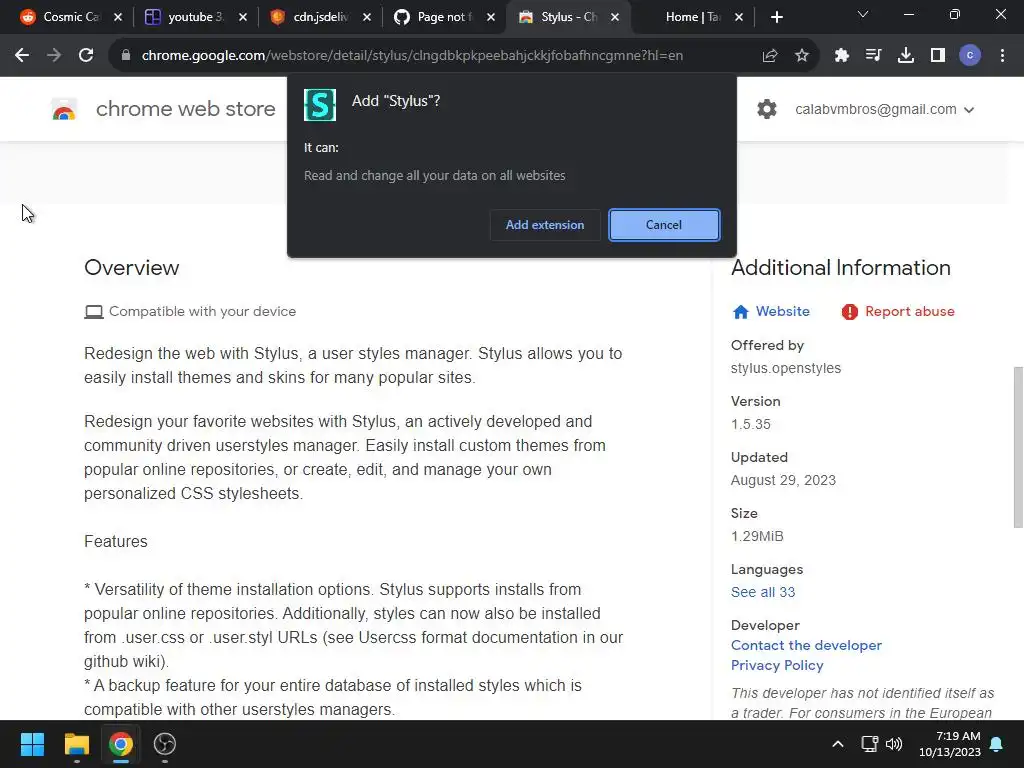This screenshot has width=1024, height=768.
Task: Open the volume tray icon
Action: point(894,744)
